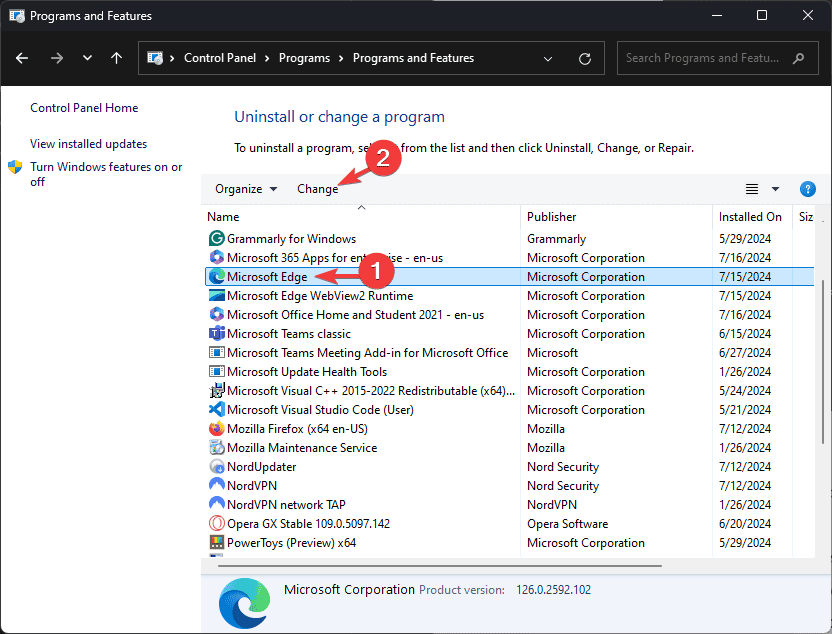Click the 5/21/2024 install date

click(x=744, y=410)
